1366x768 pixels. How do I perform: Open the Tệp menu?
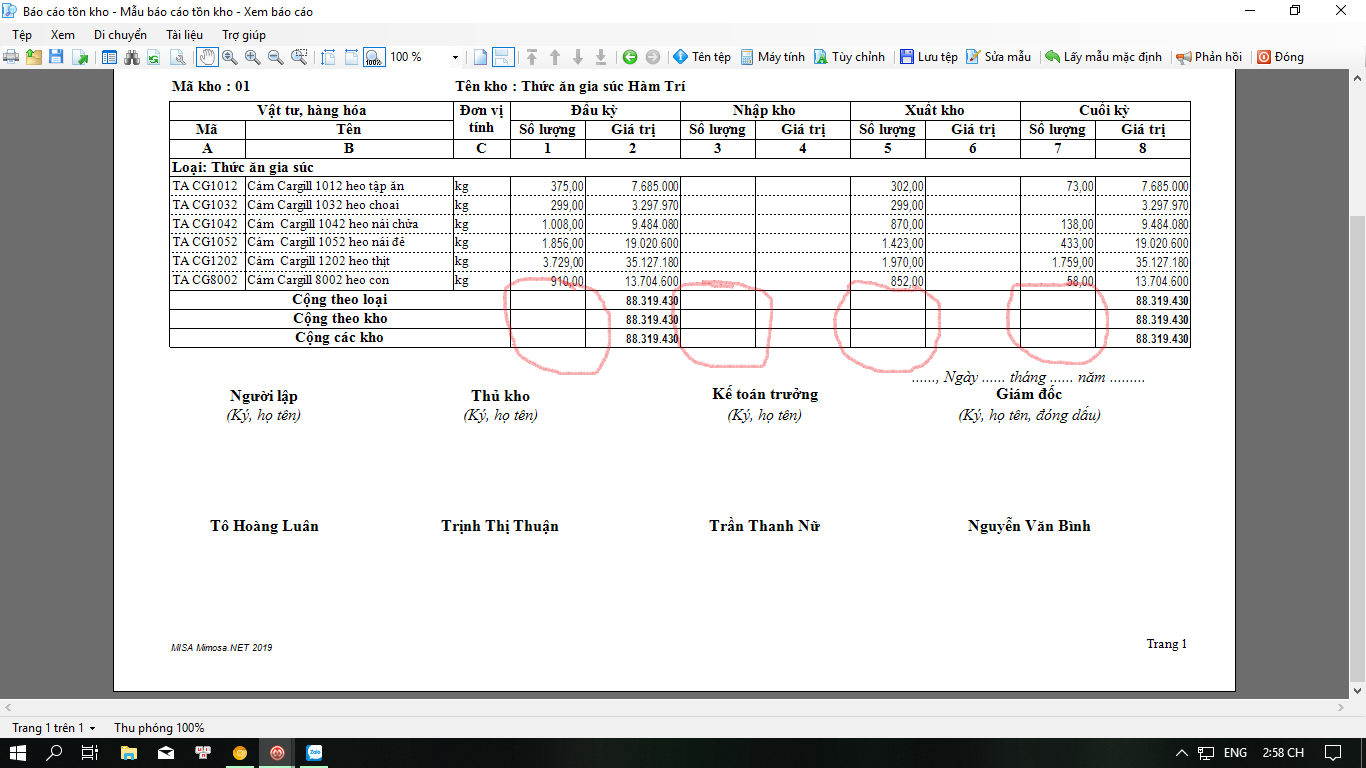[22, 34]
